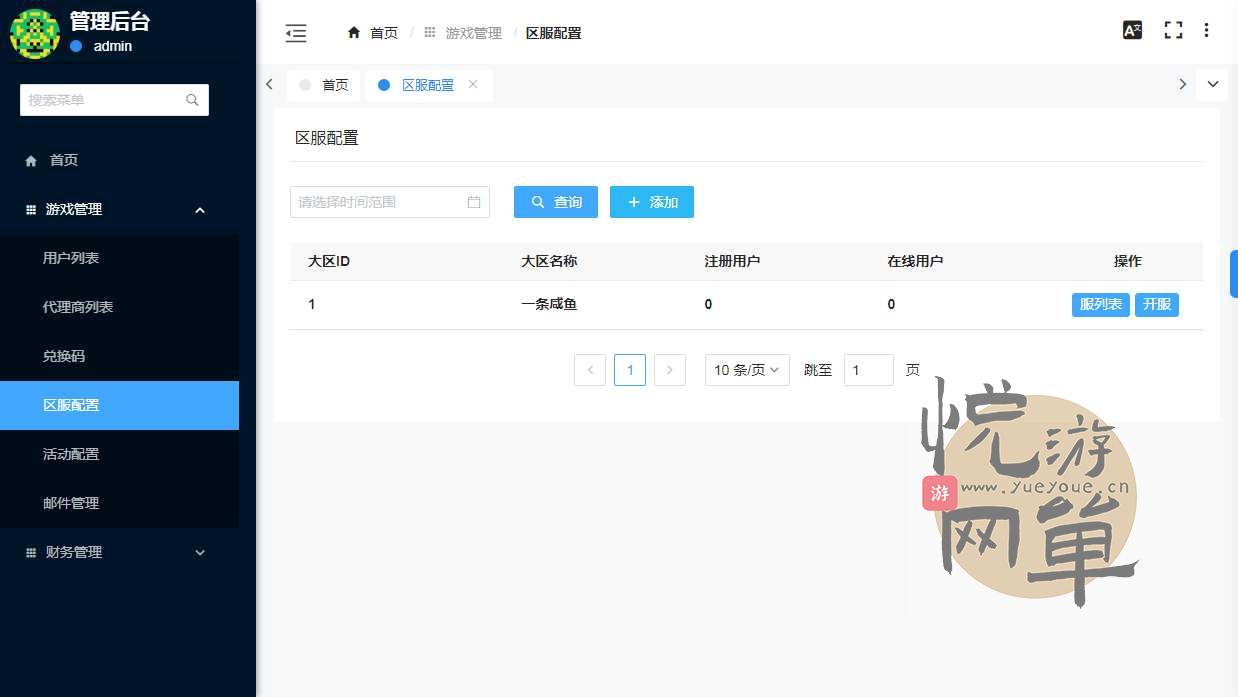Toggle fullscreen mode icon
This screenshot has height=697, width=1238.
[x=1173, y=30]
